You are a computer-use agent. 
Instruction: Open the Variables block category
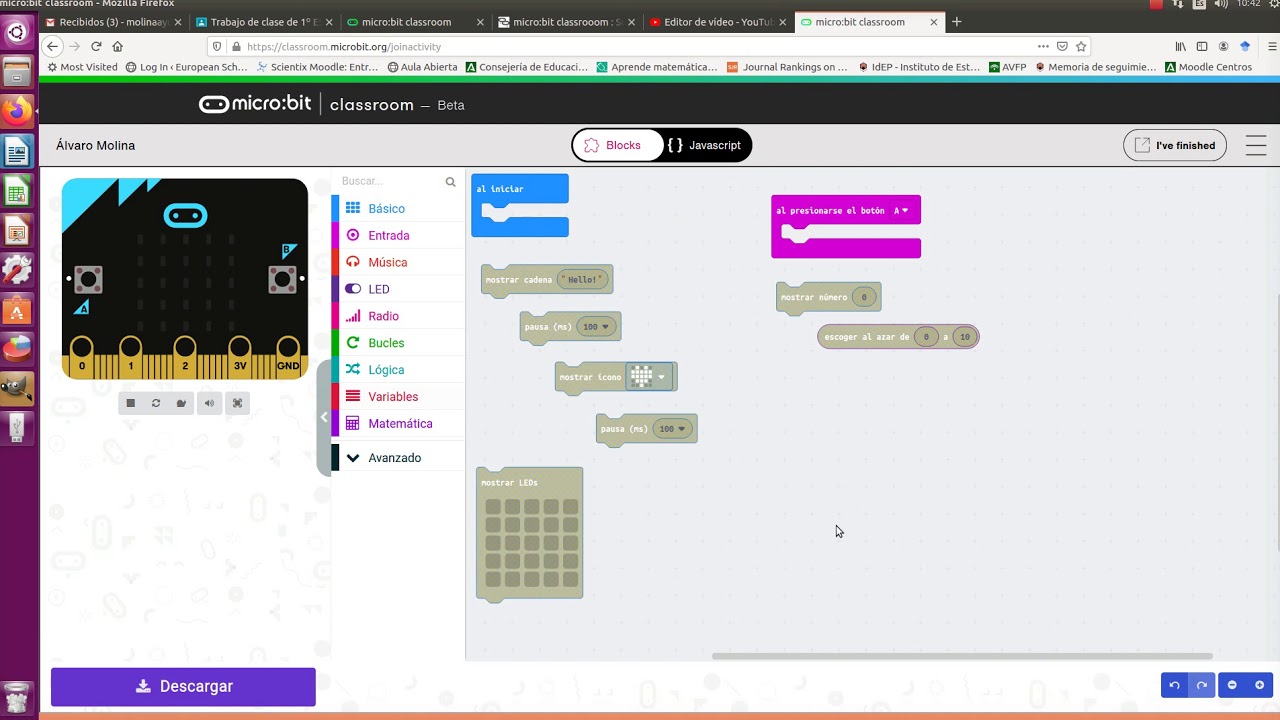[x=398, y=397]
